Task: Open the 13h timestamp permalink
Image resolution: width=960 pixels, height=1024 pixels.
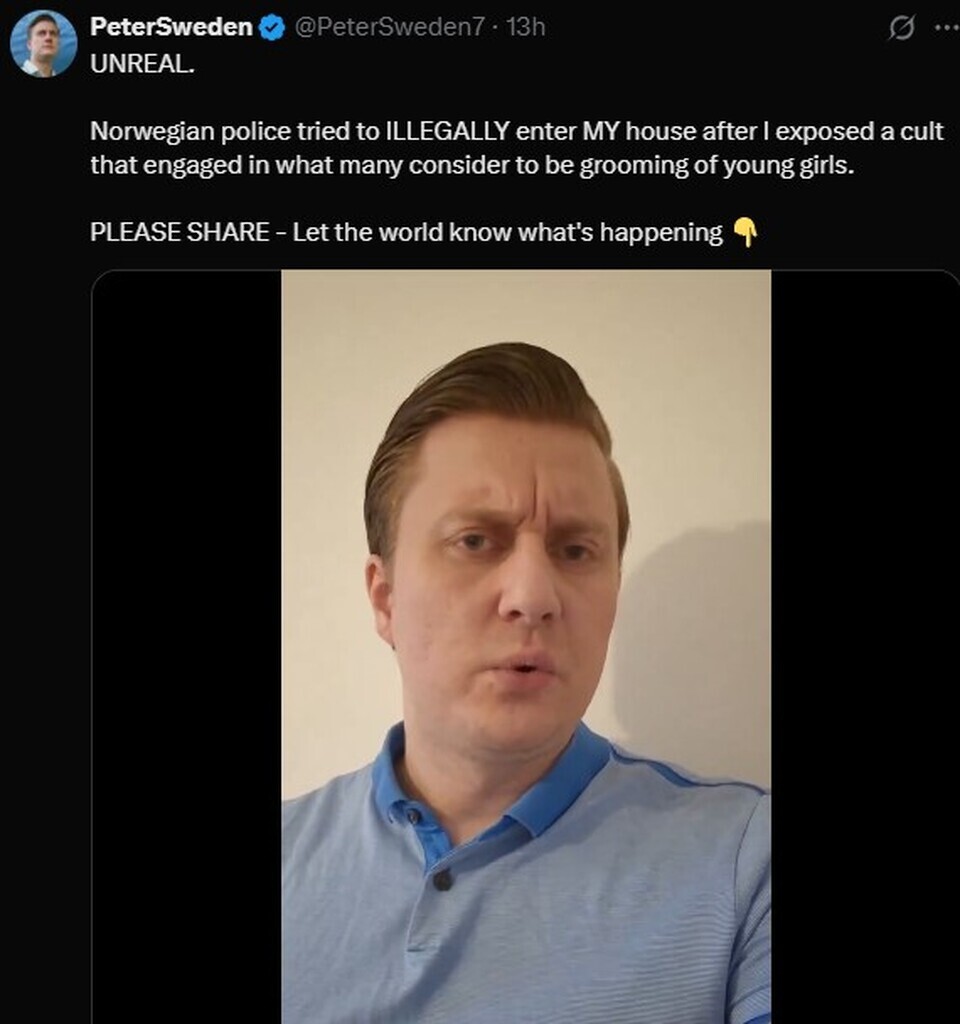Action: click(526, 27)
